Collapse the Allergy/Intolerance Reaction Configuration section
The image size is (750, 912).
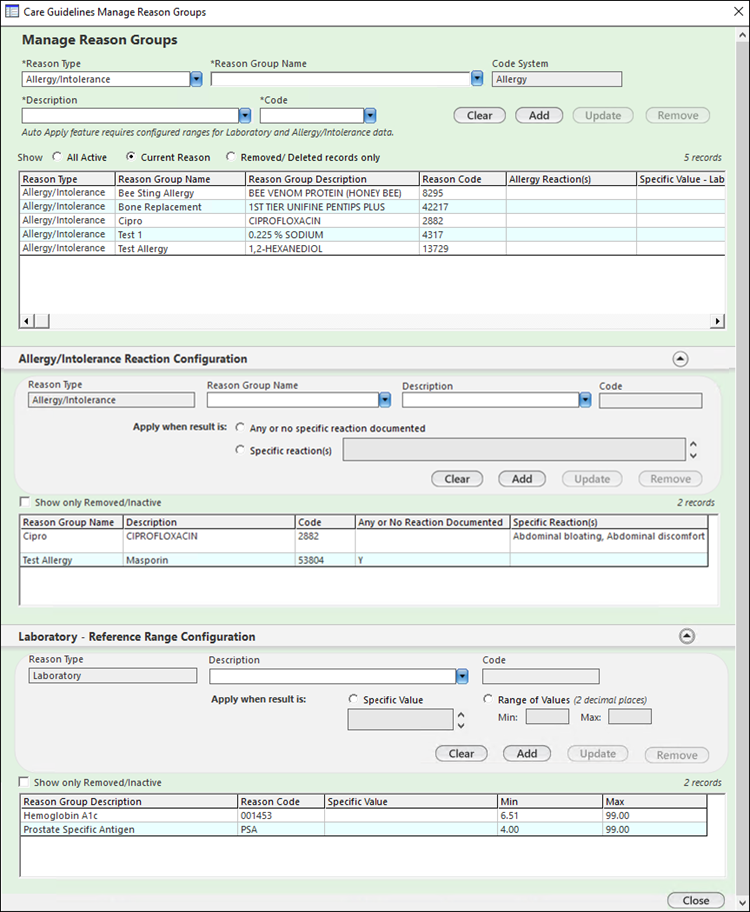(x=680, y=359)
